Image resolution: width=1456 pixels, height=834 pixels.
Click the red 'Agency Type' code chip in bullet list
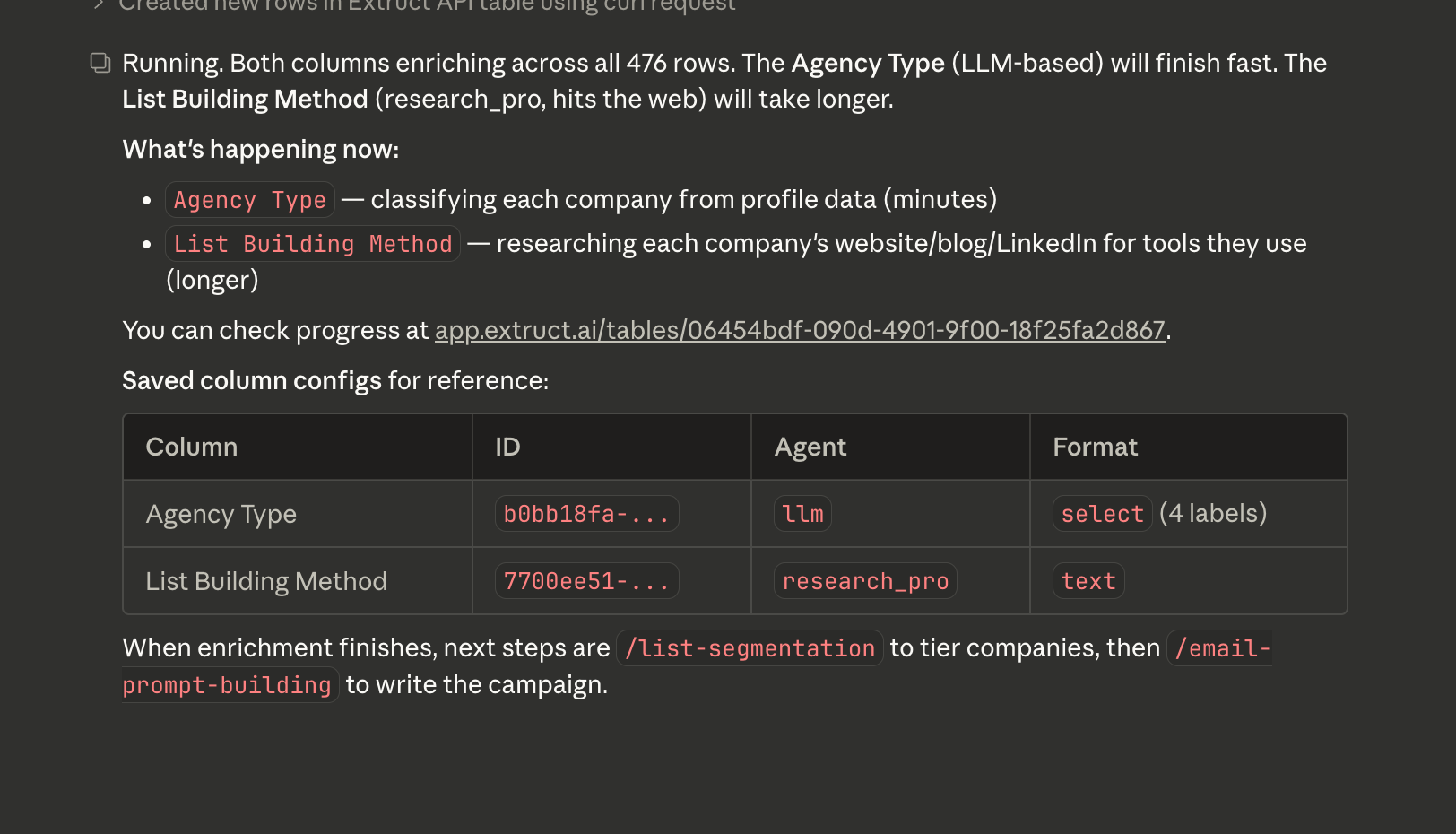pyautogui.click(x=249, y=200)
